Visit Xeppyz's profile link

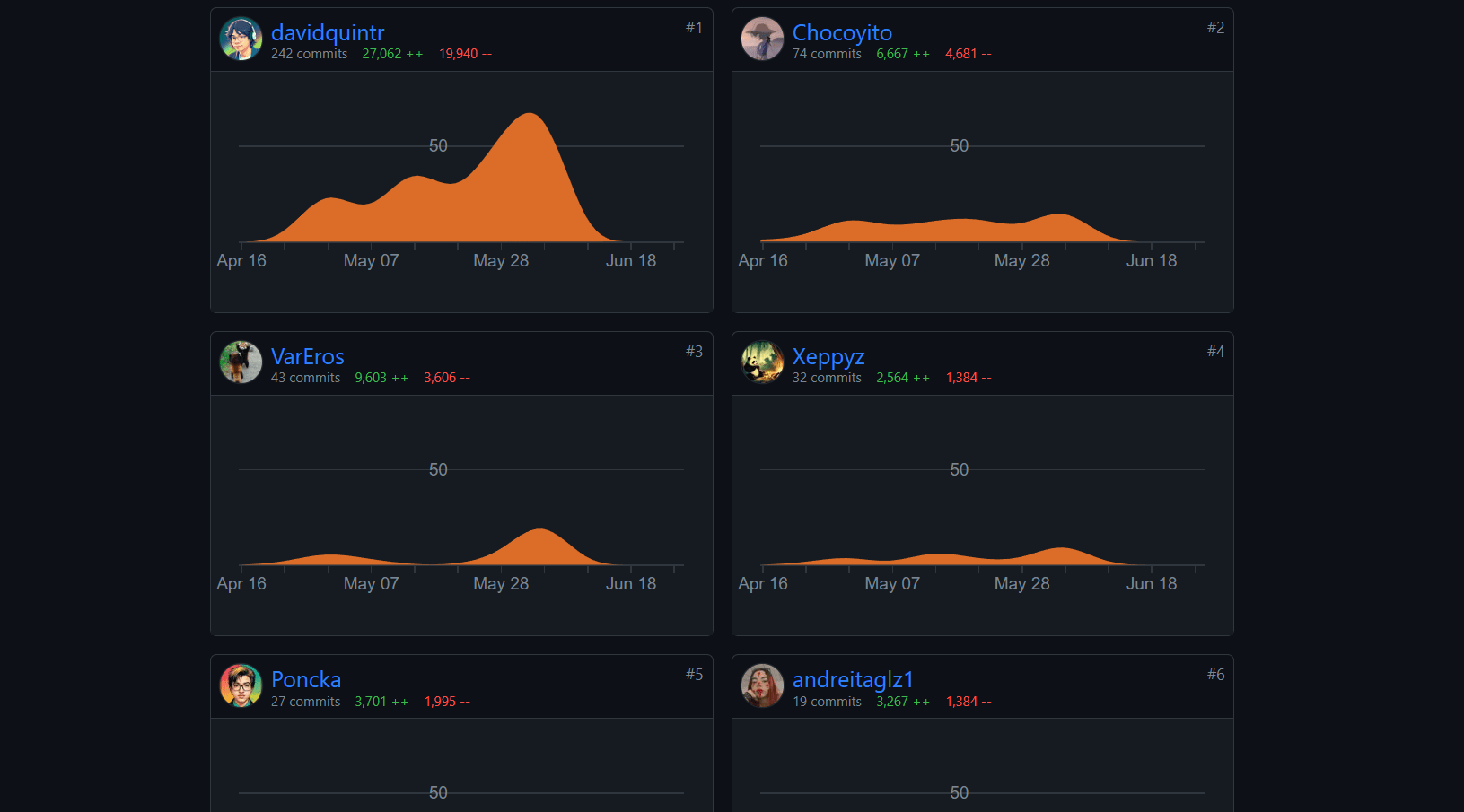(828, 357)
